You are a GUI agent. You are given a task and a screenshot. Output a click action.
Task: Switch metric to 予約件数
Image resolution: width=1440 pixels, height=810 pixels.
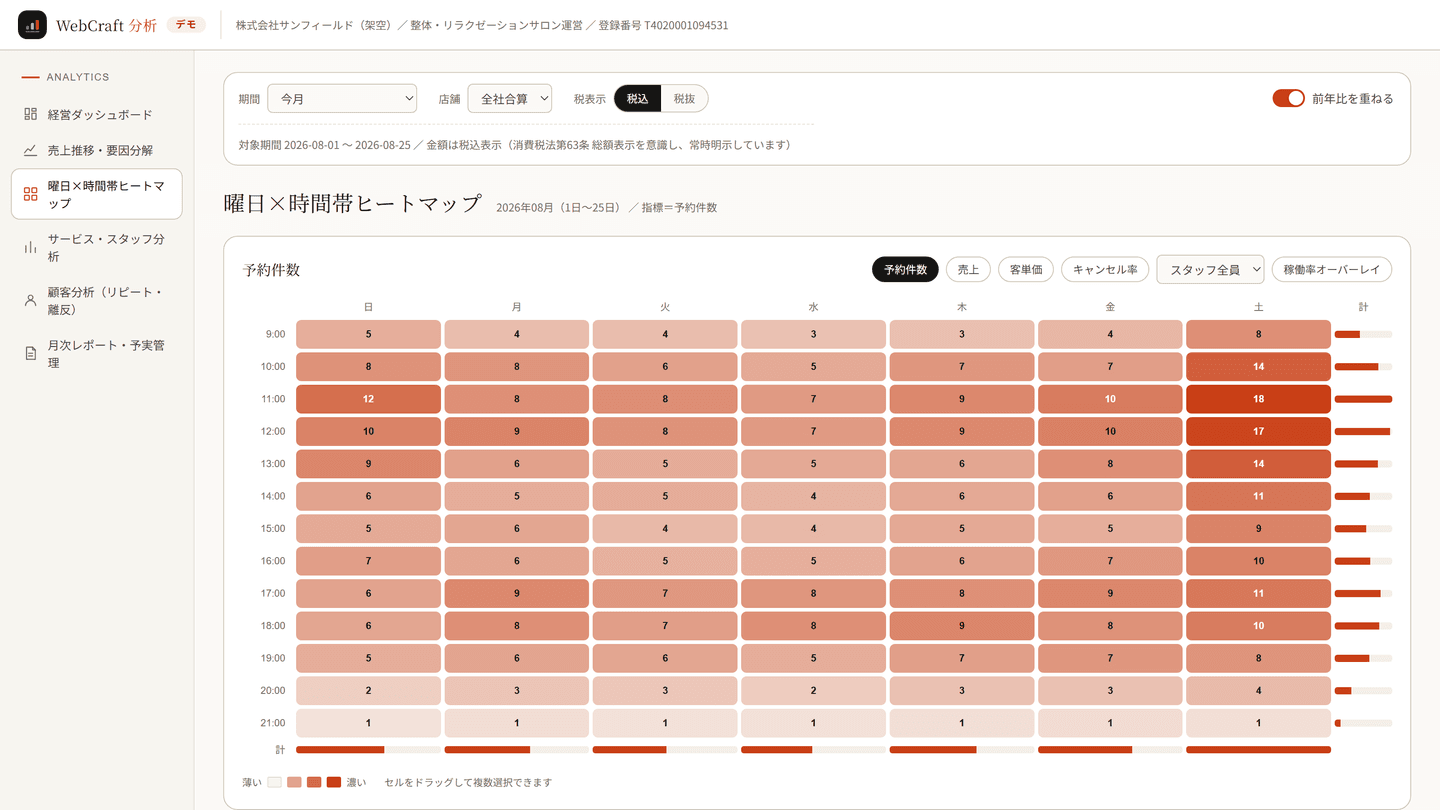[x=905, y=269]
